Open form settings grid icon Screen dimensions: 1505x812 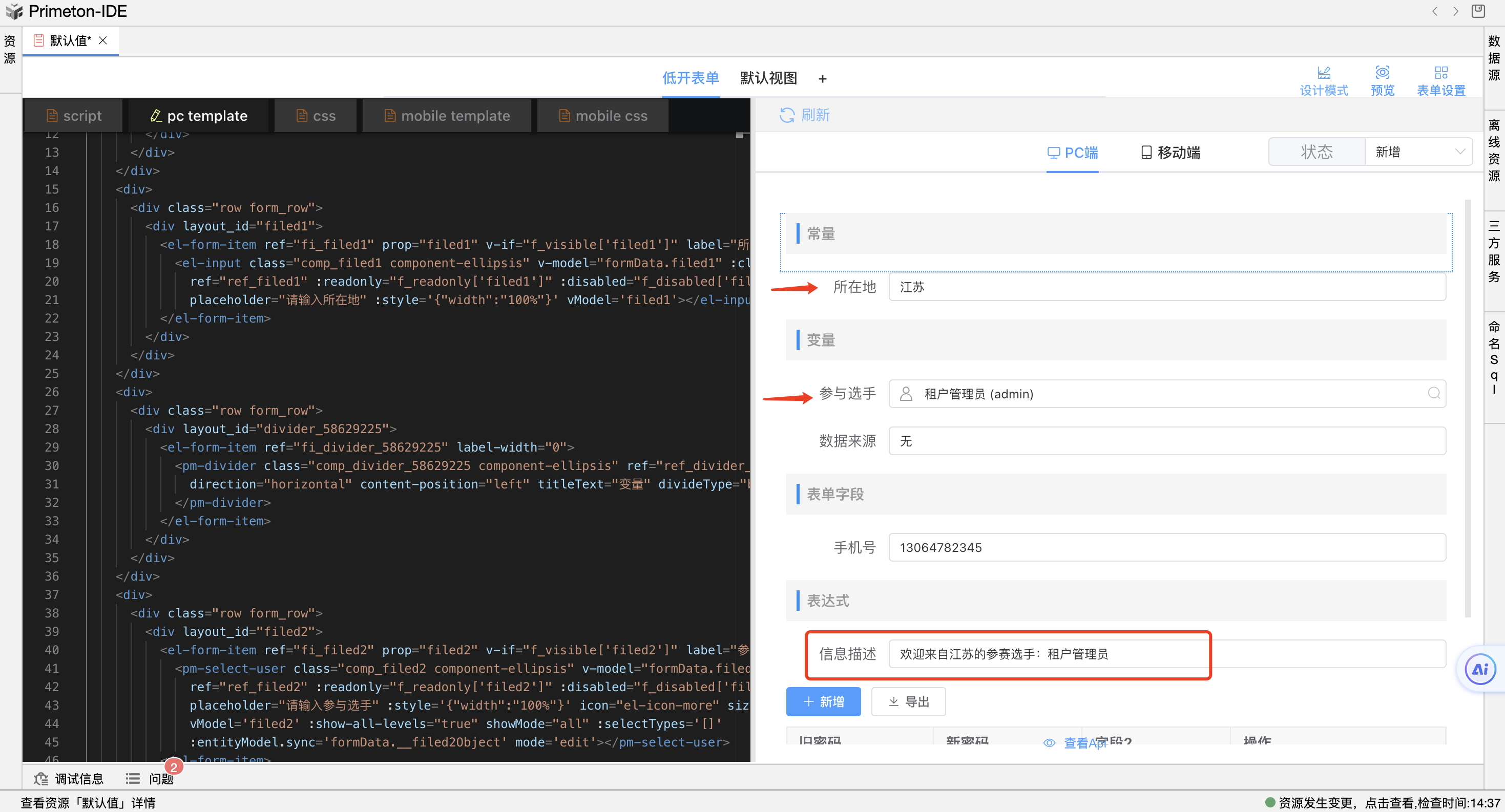1441,73
